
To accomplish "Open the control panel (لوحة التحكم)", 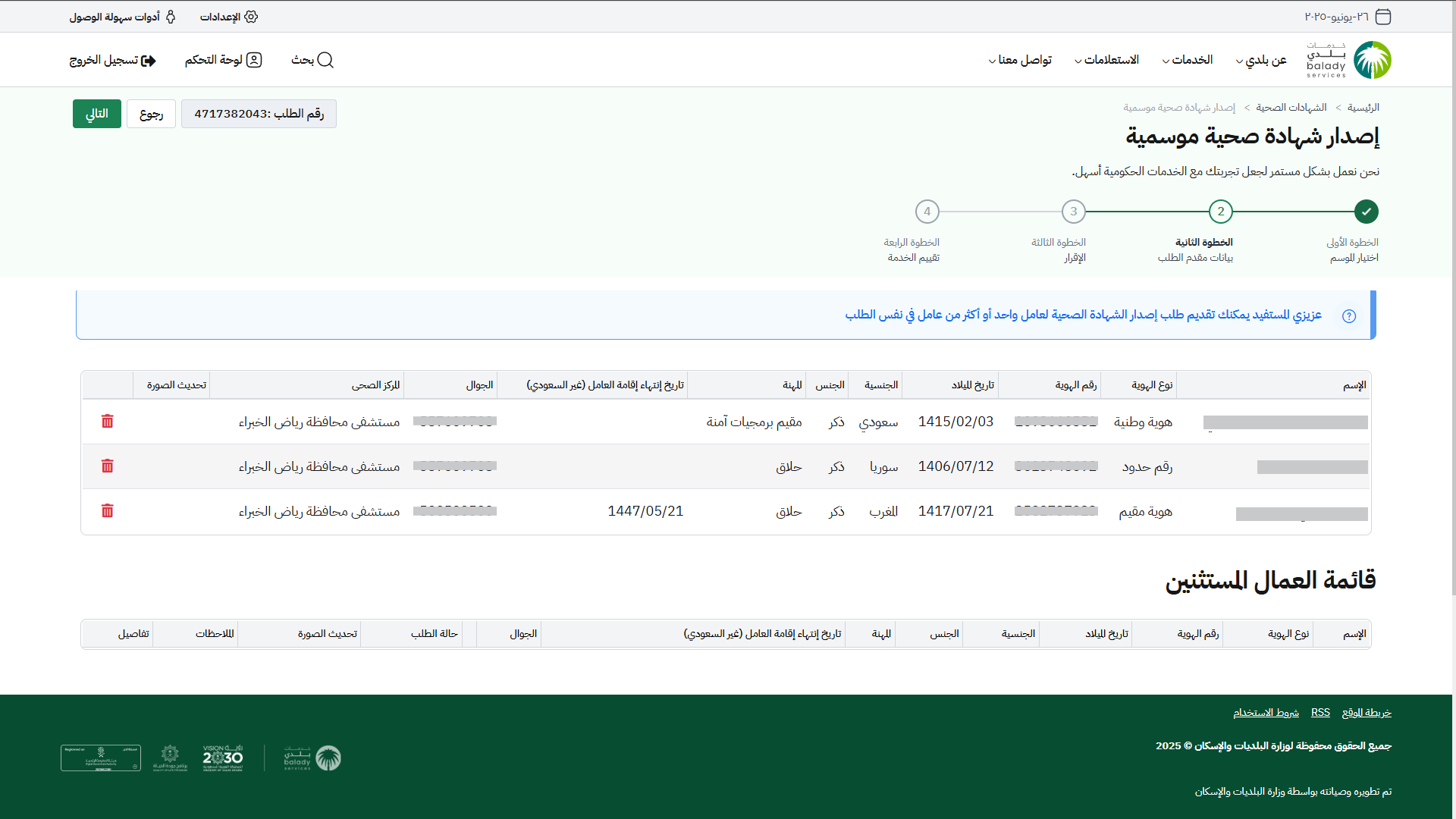I will tap(223, 60).
